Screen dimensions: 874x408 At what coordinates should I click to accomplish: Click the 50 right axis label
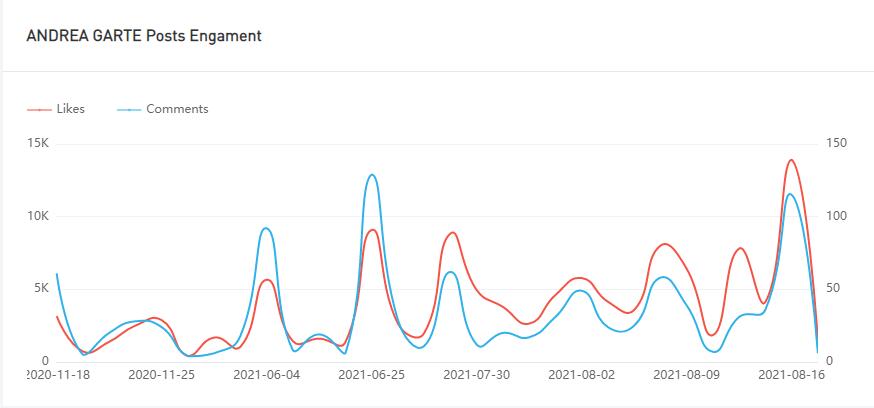coord(833,289)
